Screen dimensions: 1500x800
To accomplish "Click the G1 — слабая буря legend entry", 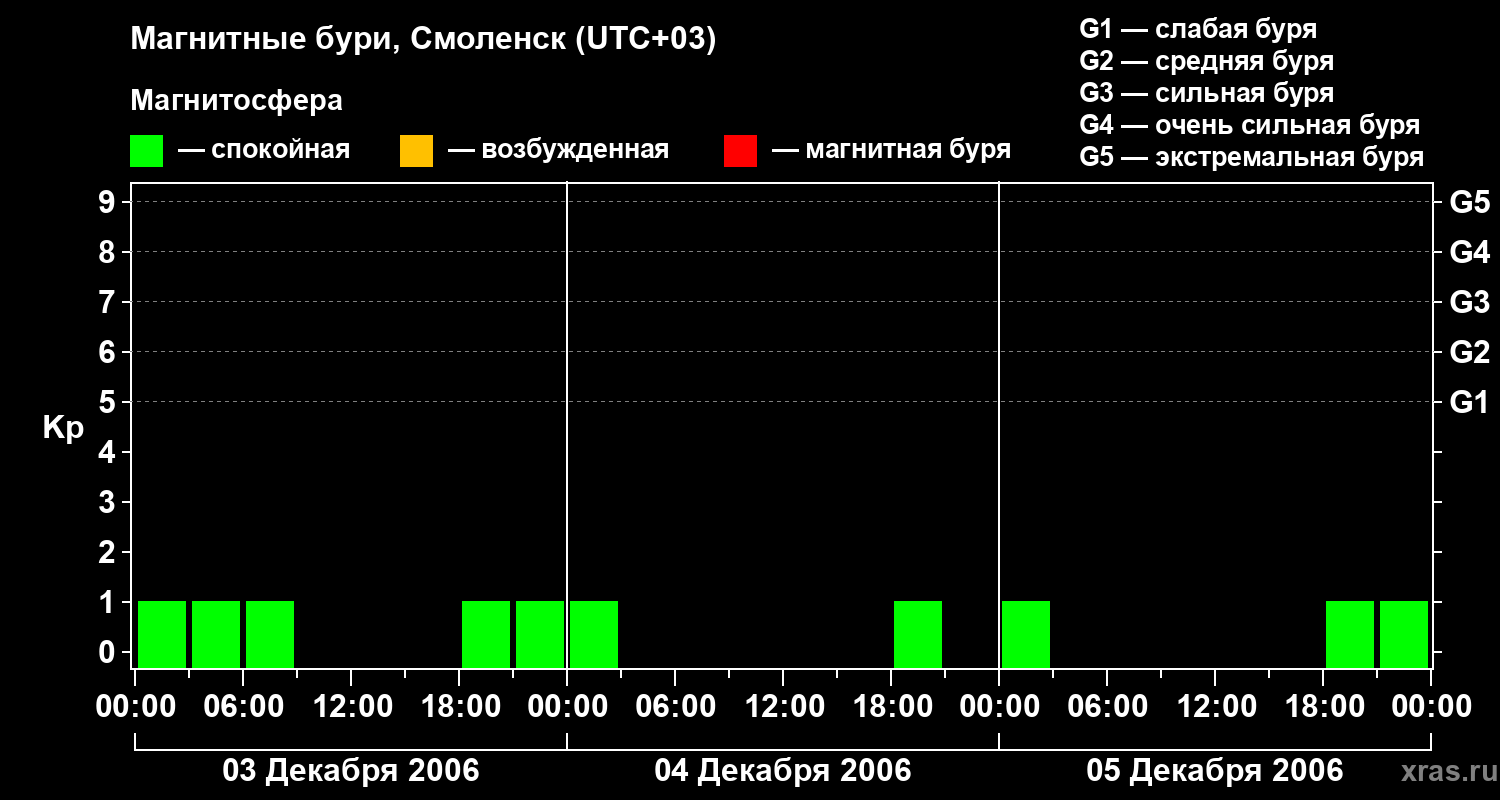I will coord(1198,29).
